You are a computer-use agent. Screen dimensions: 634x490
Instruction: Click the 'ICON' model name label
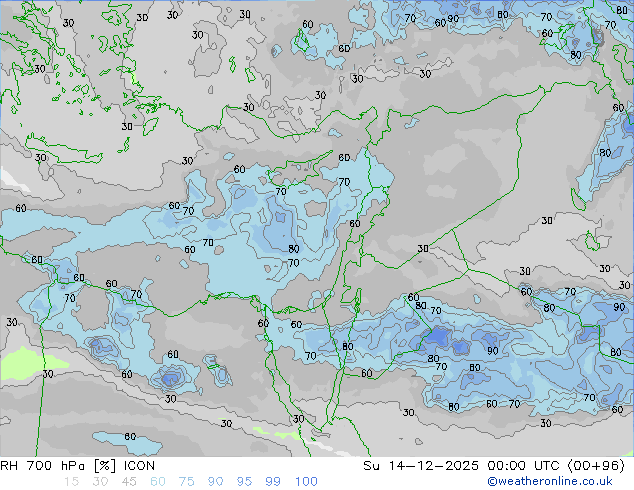(x=139, y=466)
